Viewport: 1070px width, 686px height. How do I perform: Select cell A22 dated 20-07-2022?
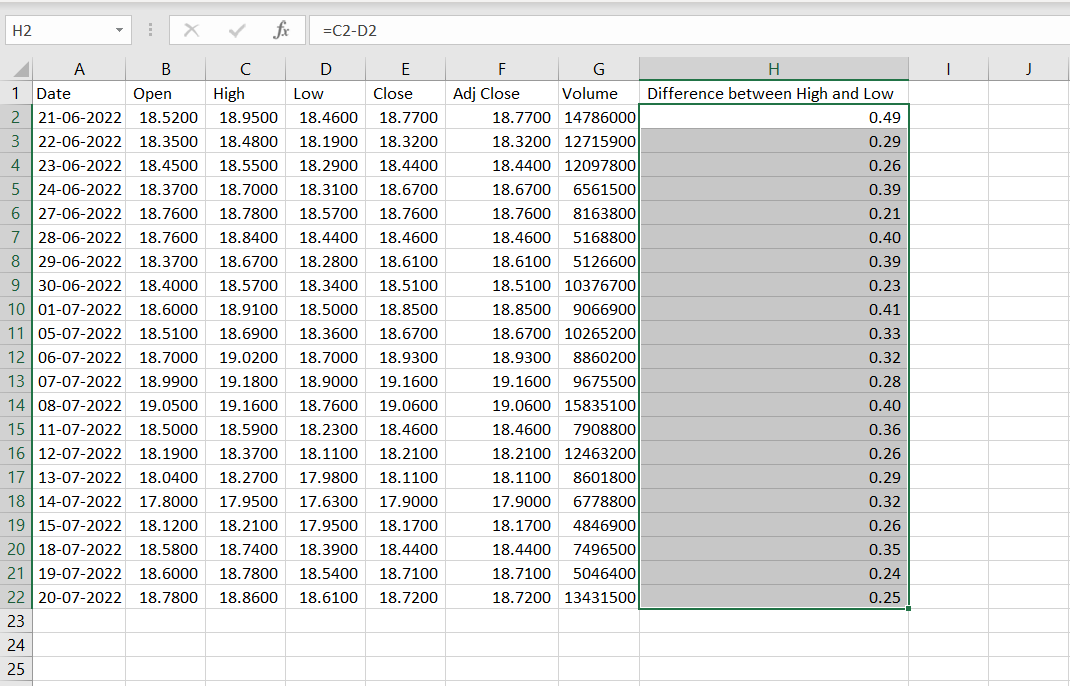[x=79, y=597]
